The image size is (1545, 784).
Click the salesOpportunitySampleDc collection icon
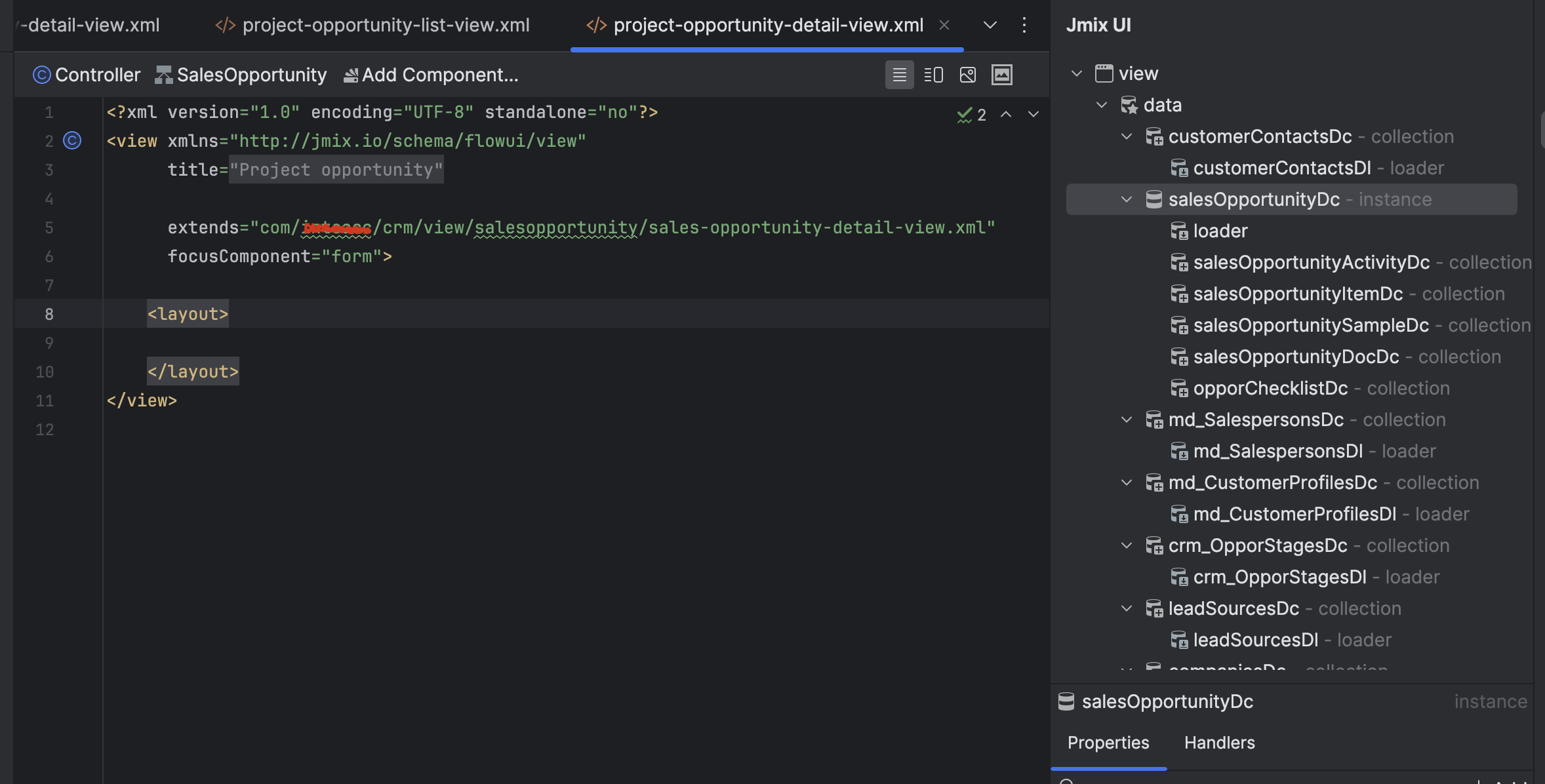[x=1179, y=325]
